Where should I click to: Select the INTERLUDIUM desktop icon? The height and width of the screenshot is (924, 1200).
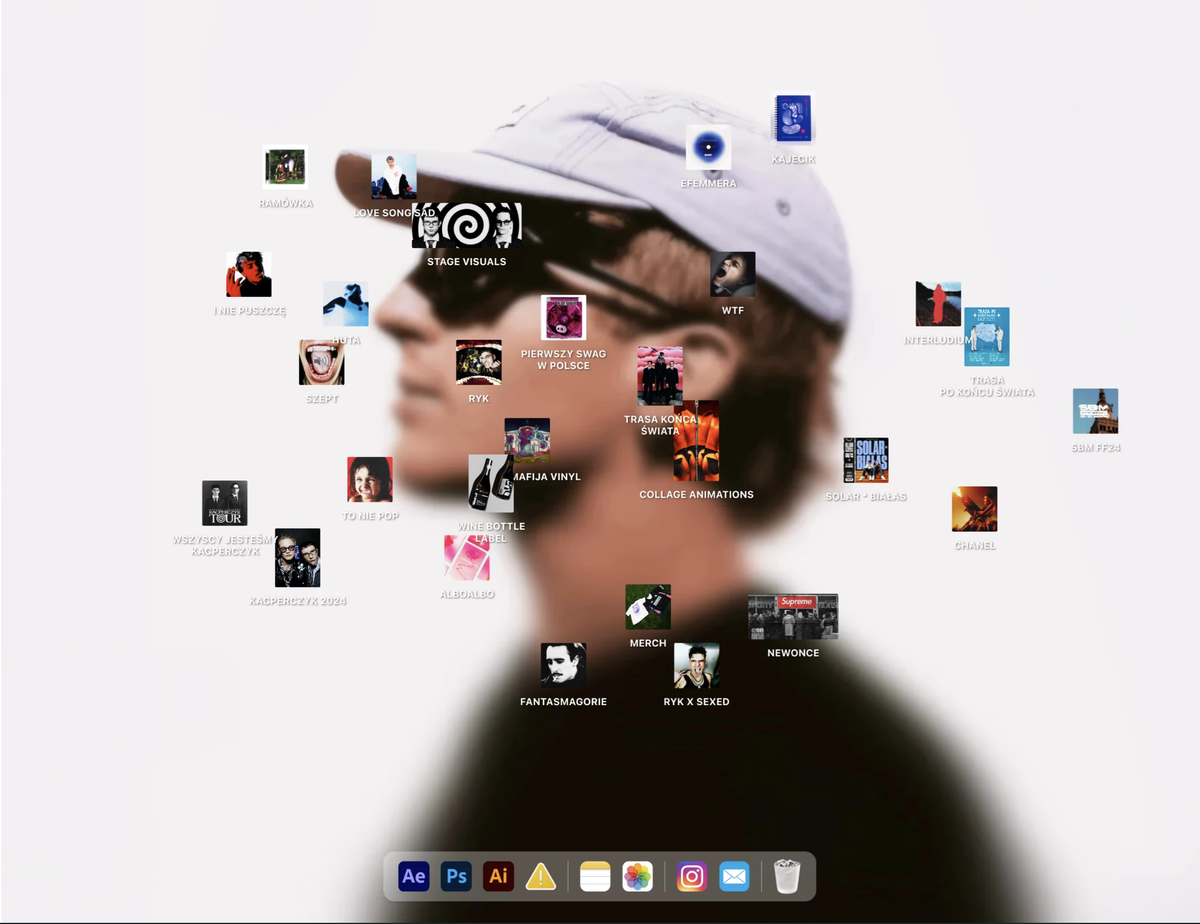coord(938,304)
